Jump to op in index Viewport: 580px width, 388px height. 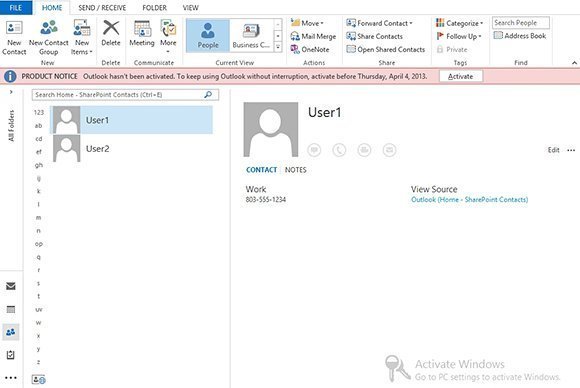38,244
